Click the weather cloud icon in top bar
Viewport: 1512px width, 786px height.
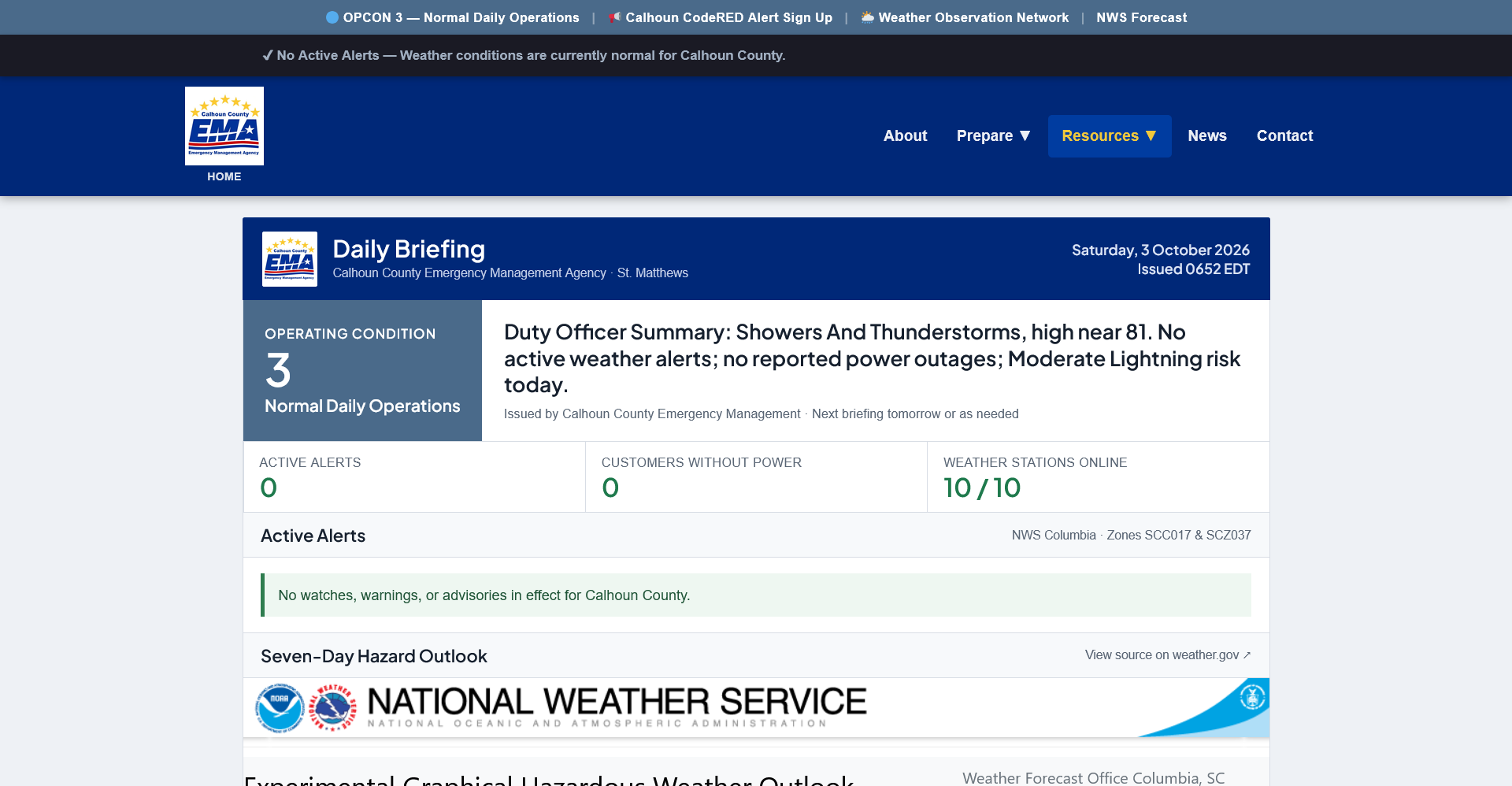[x=868, y=17]
